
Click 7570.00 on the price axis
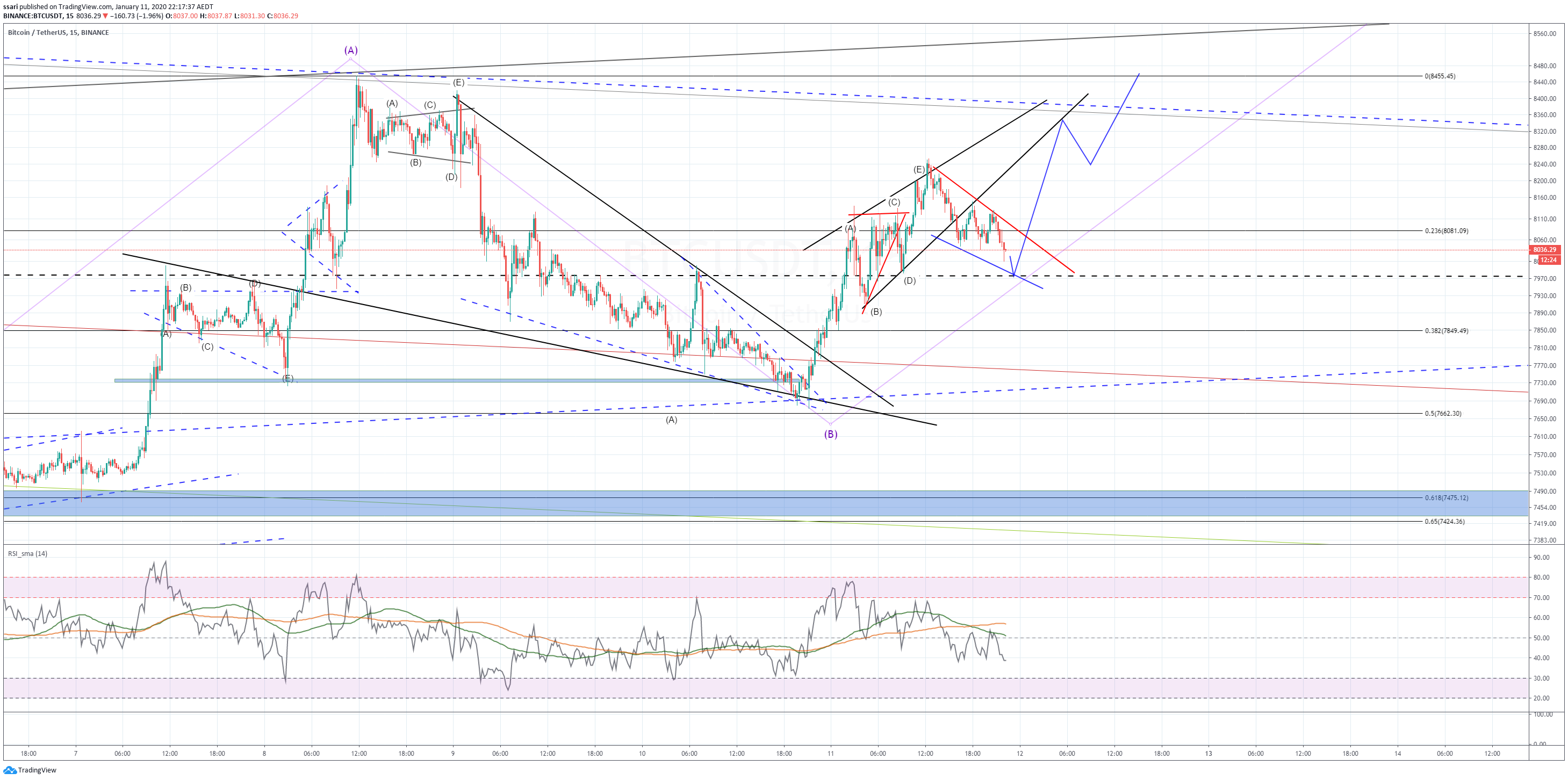coord(1545,454)
